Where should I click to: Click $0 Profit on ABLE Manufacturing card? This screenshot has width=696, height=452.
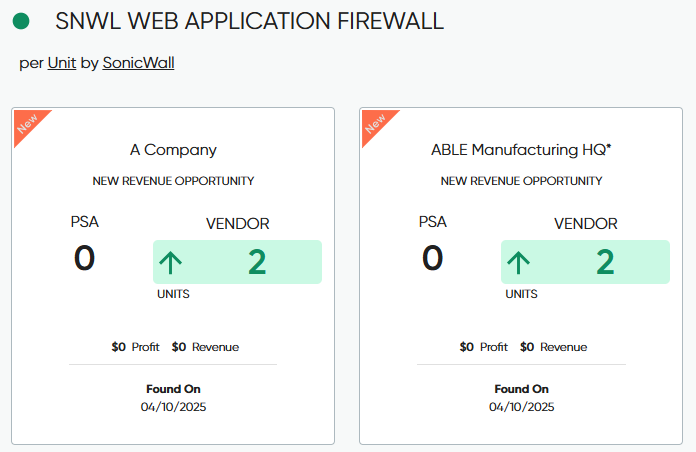483,347
